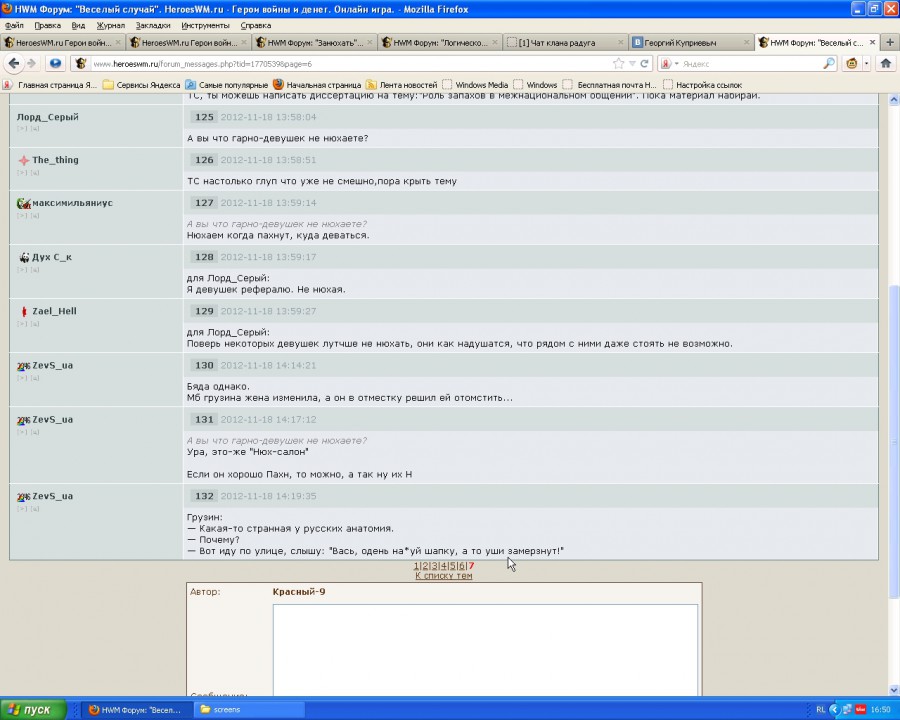900x720 pixels.
Task: Click post number 125
Action: pos(204,117)
